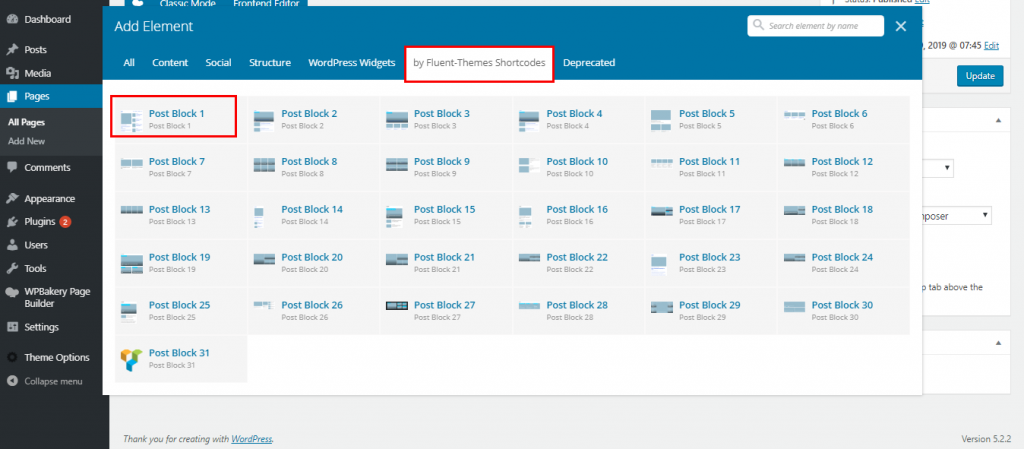
Task: Expand the lower right panel arrow
Action: [997, 342]
